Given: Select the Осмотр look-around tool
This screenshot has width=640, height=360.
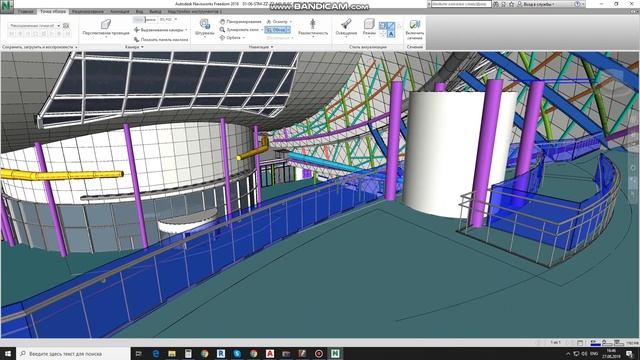Looking at the screenshot, I should point(277,21).
